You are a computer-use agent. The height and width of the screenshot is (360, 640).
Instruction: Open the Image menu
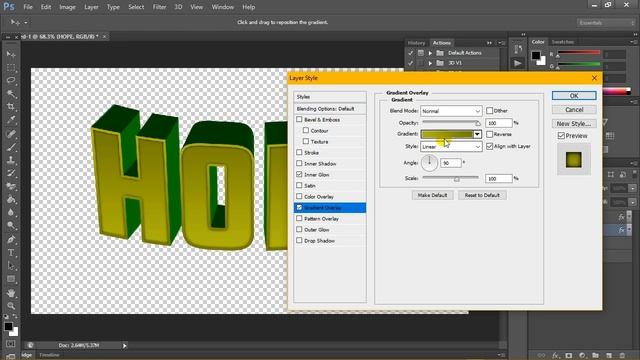pos(67,7)
